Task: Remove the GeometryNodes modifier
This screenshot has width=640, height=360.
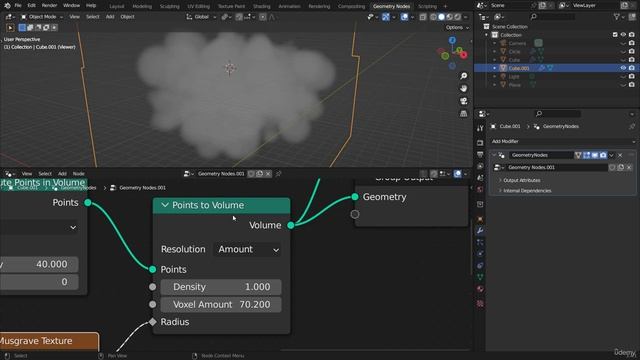Action: [620, 155]
